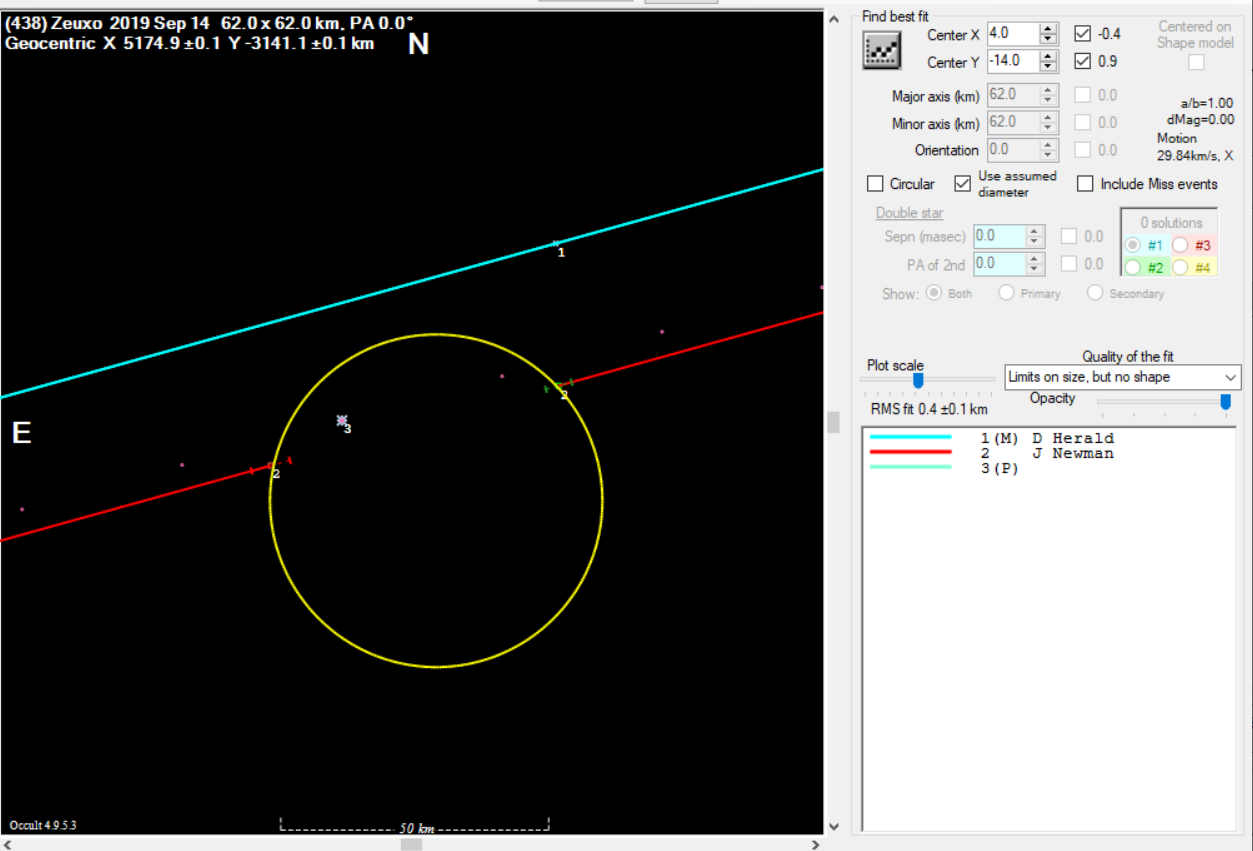Increase Center X with the up arrow
Image resolution: width=1253 pixels, height=851 pixels.
pyautogui.click(x=1048, y=28)
